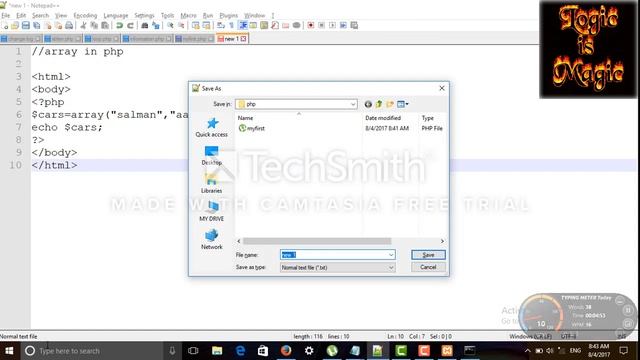
Task: Sort by the Date modified column header
Action: (x=383, y=118)
